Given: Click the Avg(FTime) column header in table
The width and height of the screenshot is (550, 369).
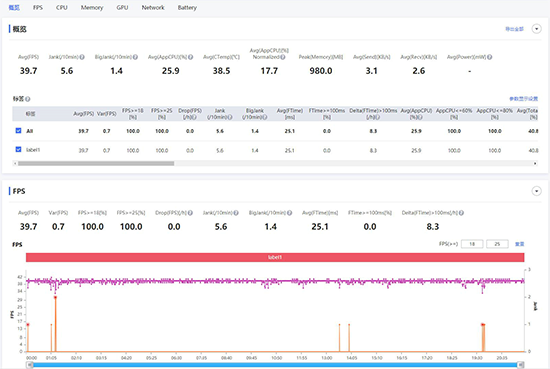Looking at the screenshot, I should pyautogui.click(x=290, y=114).
